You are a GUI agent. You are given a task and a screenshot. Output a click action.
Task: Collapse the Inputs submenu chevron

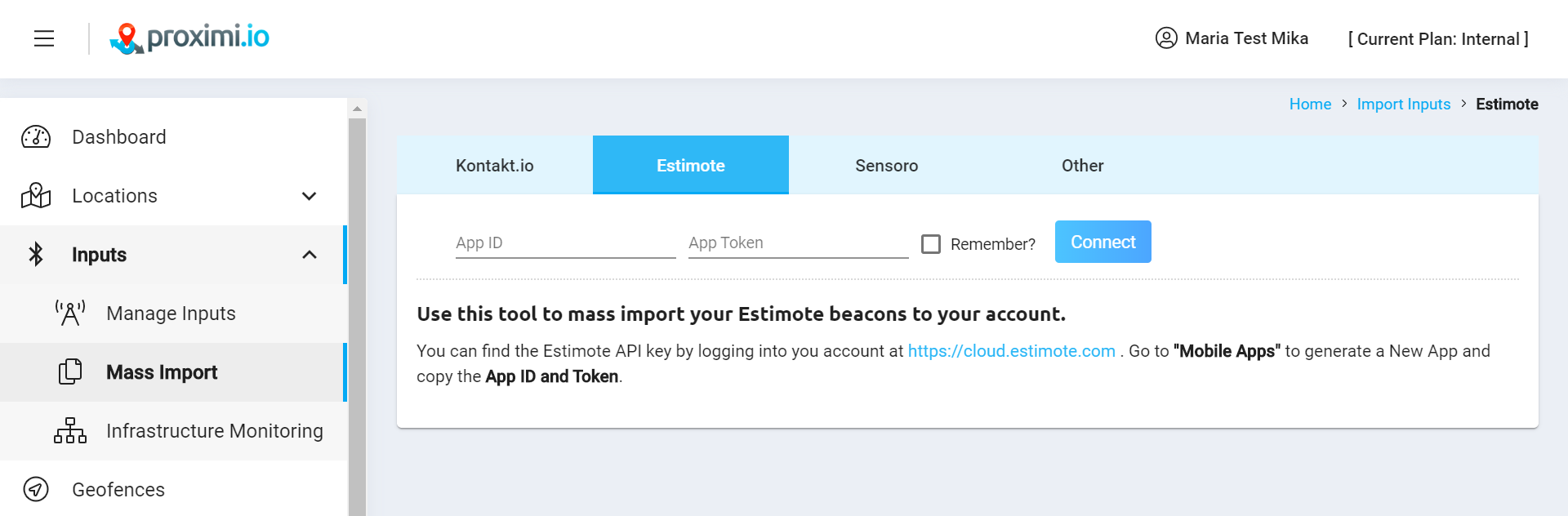point(309,255)
